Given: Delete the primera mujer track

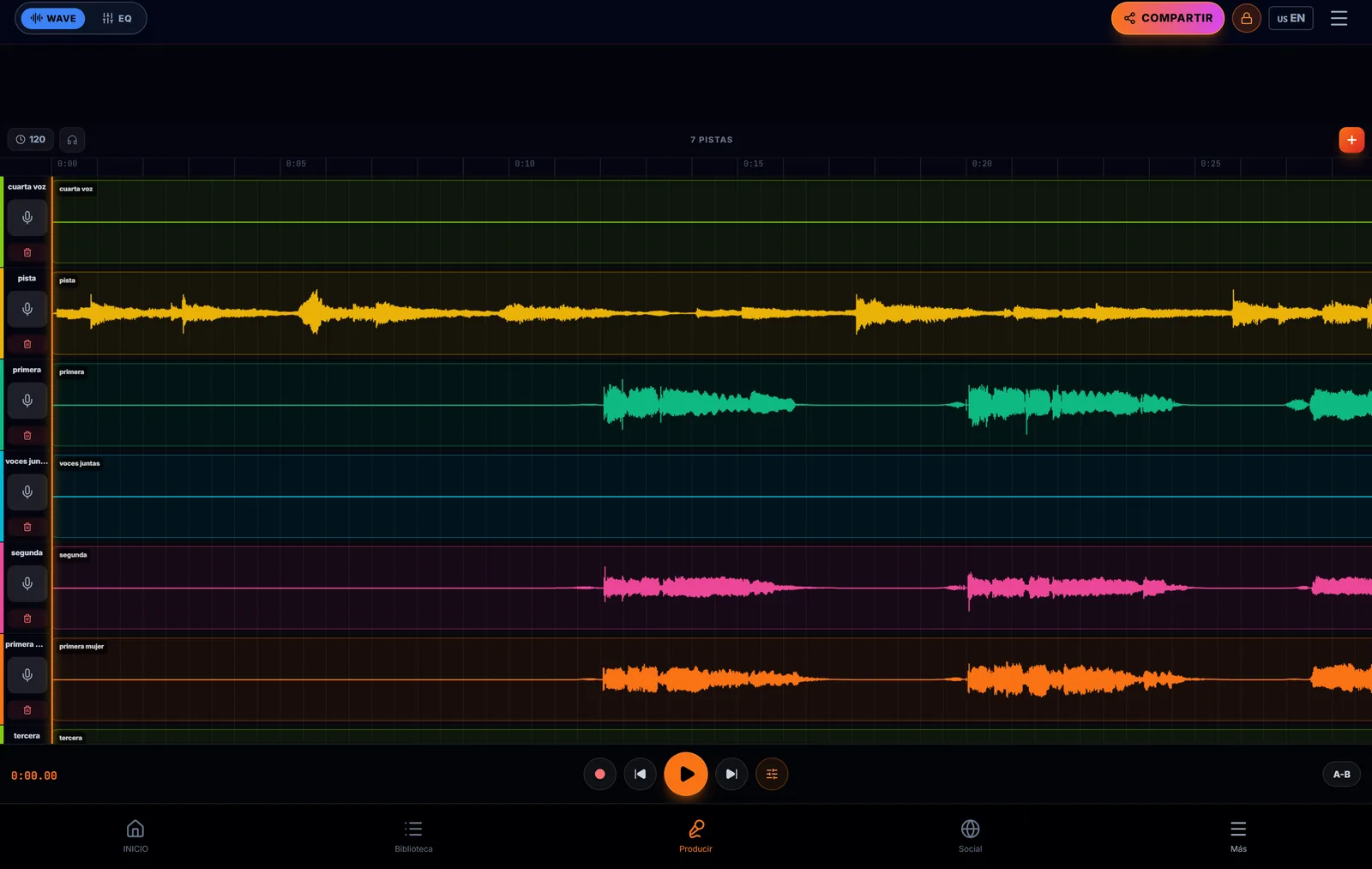Looking at the screenshot, I should pos(27,710).
